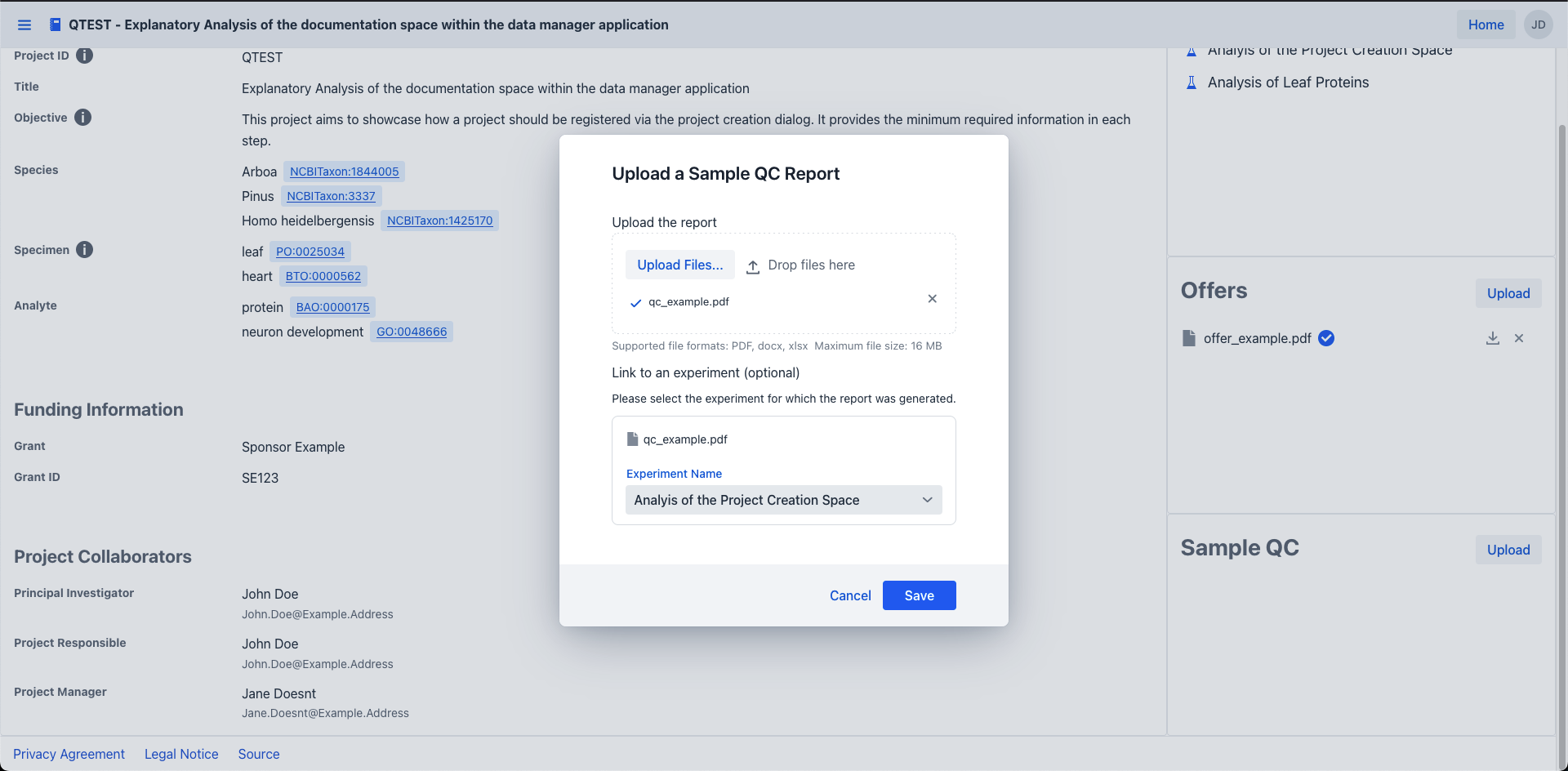Open the hamburger navigation menu

[24, 25]
